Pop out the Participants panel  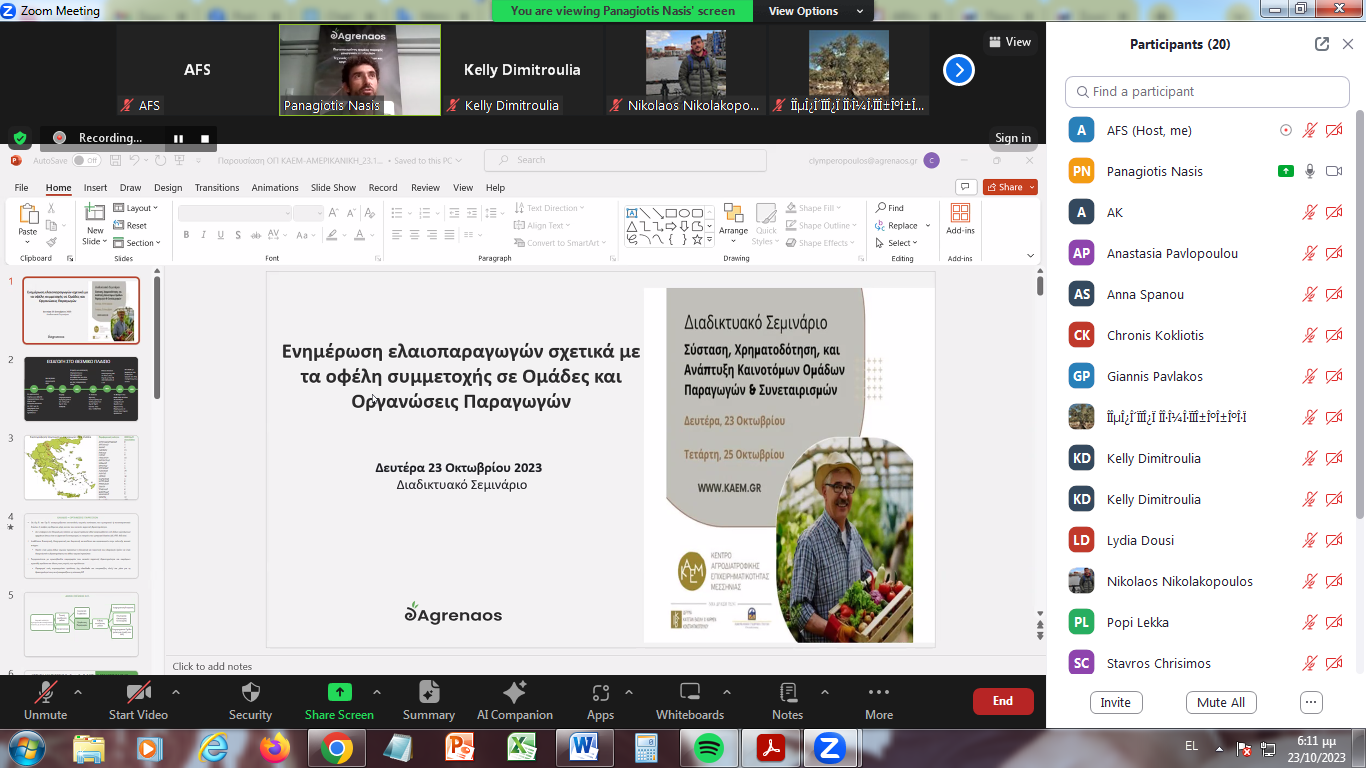click(1322, 44)
